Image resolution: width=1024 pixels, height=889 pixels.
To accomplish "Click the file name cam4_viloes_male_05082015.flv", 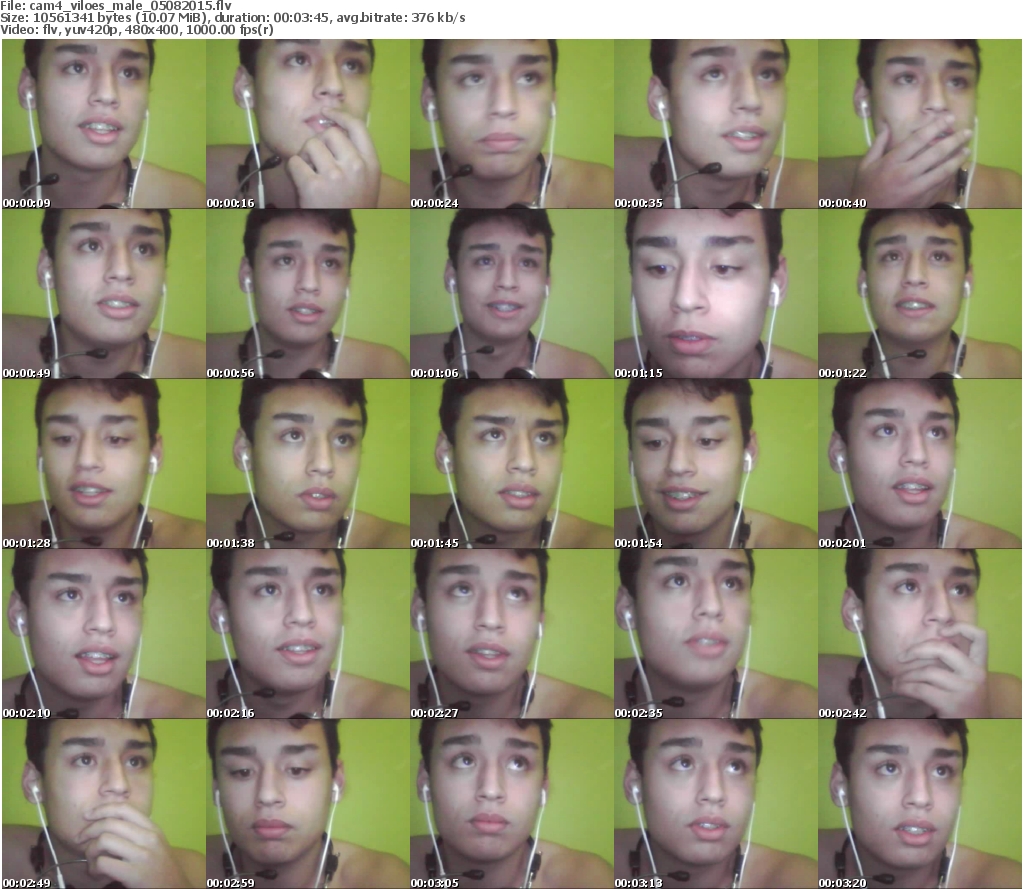I will pyautogui.click(x=131, y=6).
